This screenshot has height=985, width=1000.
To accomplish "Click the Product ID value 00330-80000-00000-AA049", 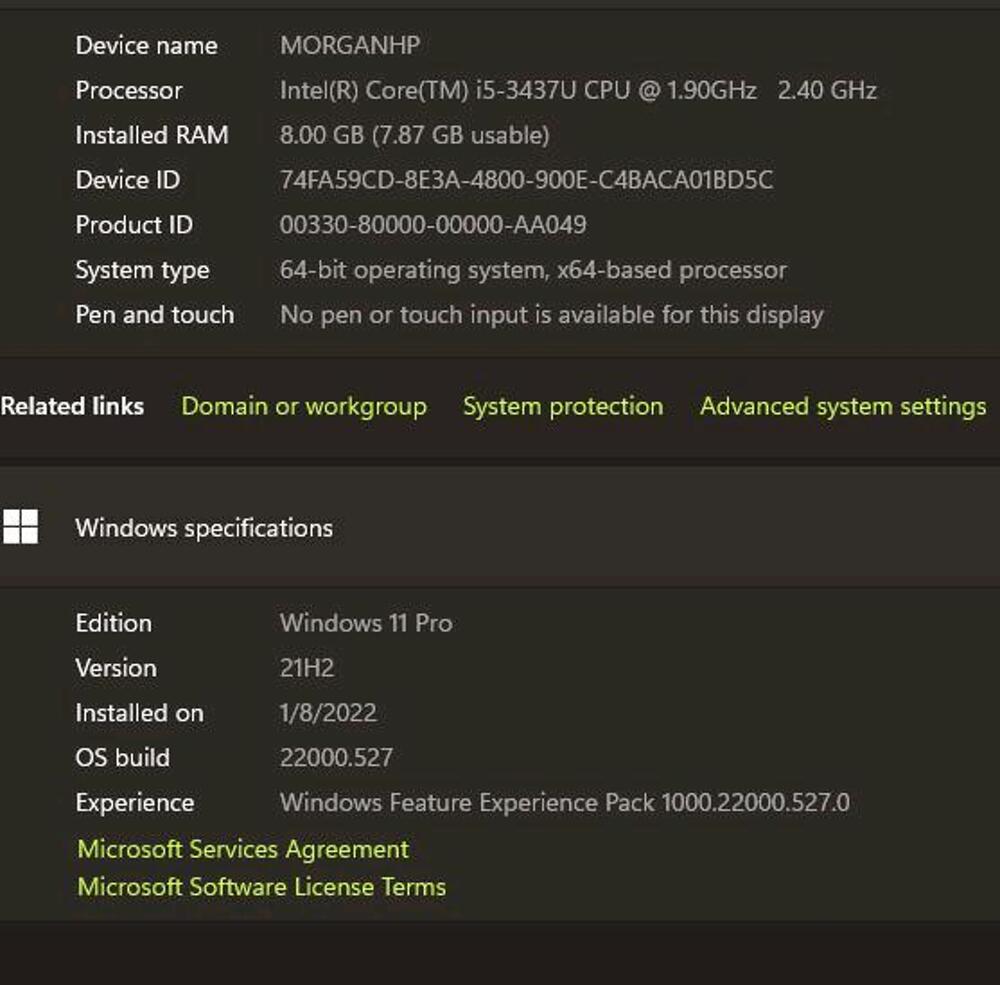I will [432, 225].
